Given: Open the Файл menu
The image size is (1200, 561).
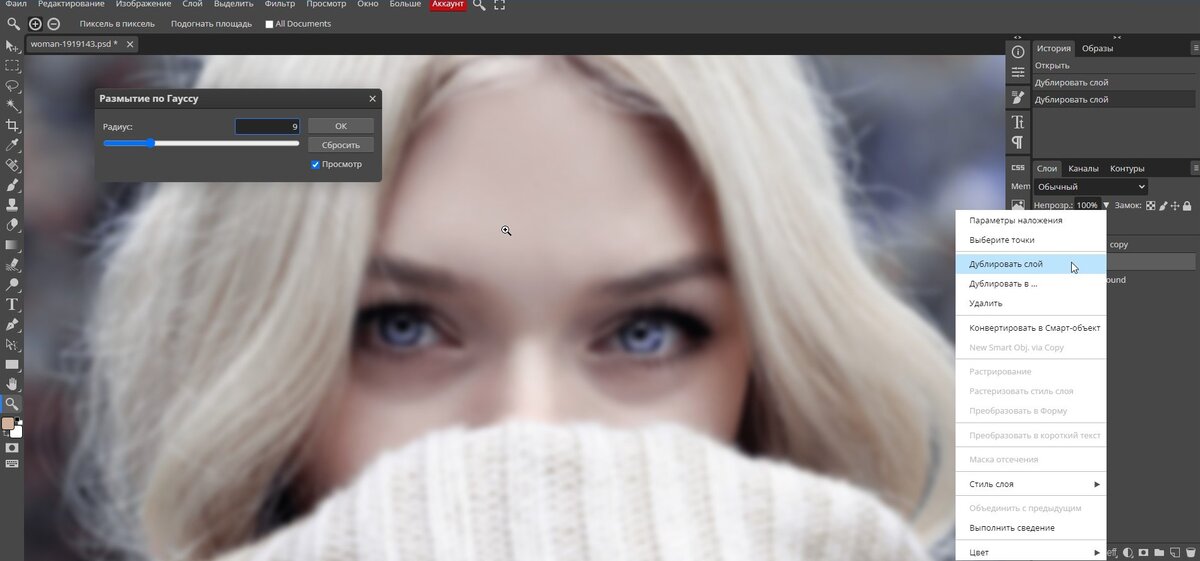Looking at the screenshot, I should pos(16,5).
